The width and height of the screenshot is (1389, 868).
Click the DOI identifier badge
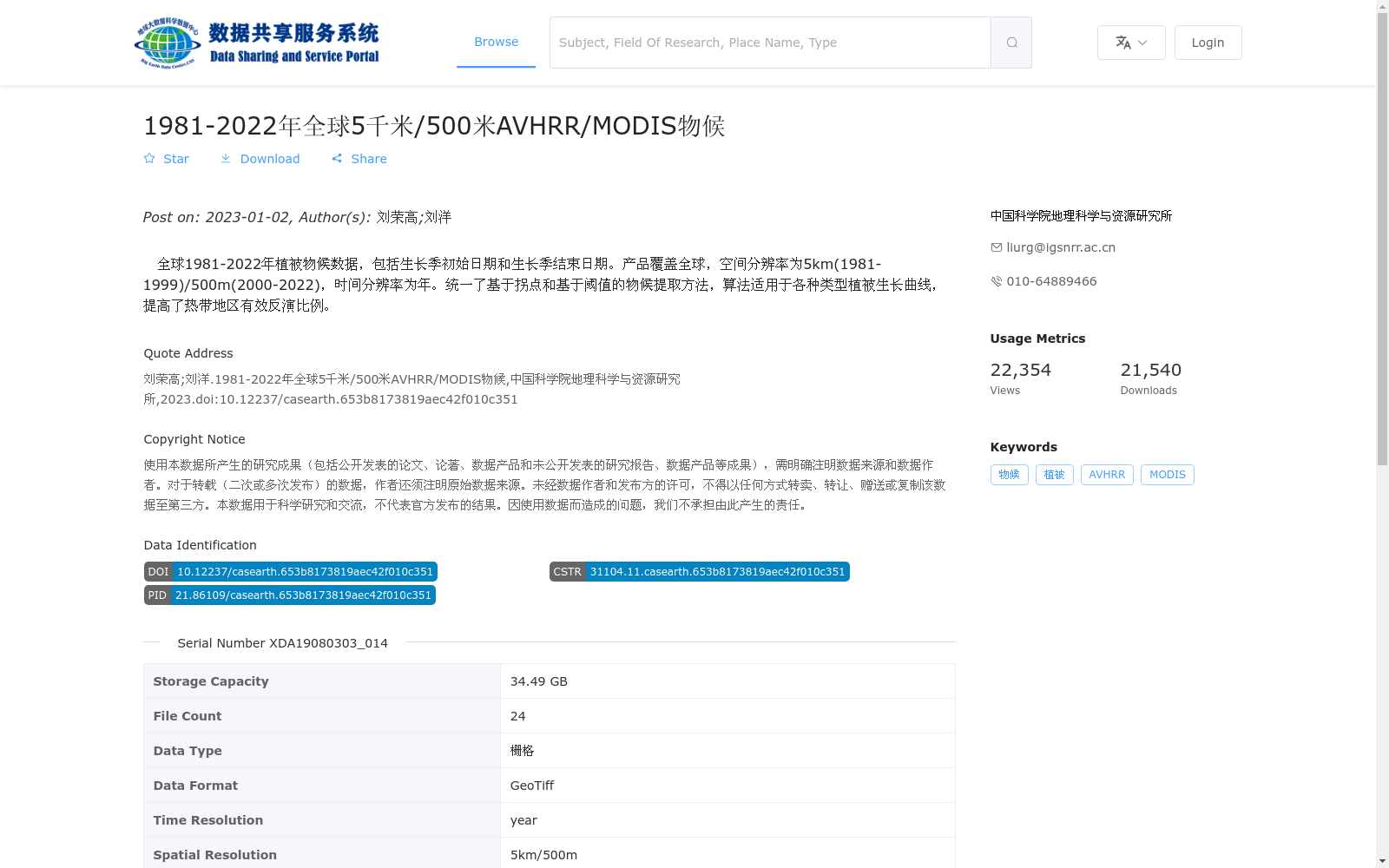(291, 572)
